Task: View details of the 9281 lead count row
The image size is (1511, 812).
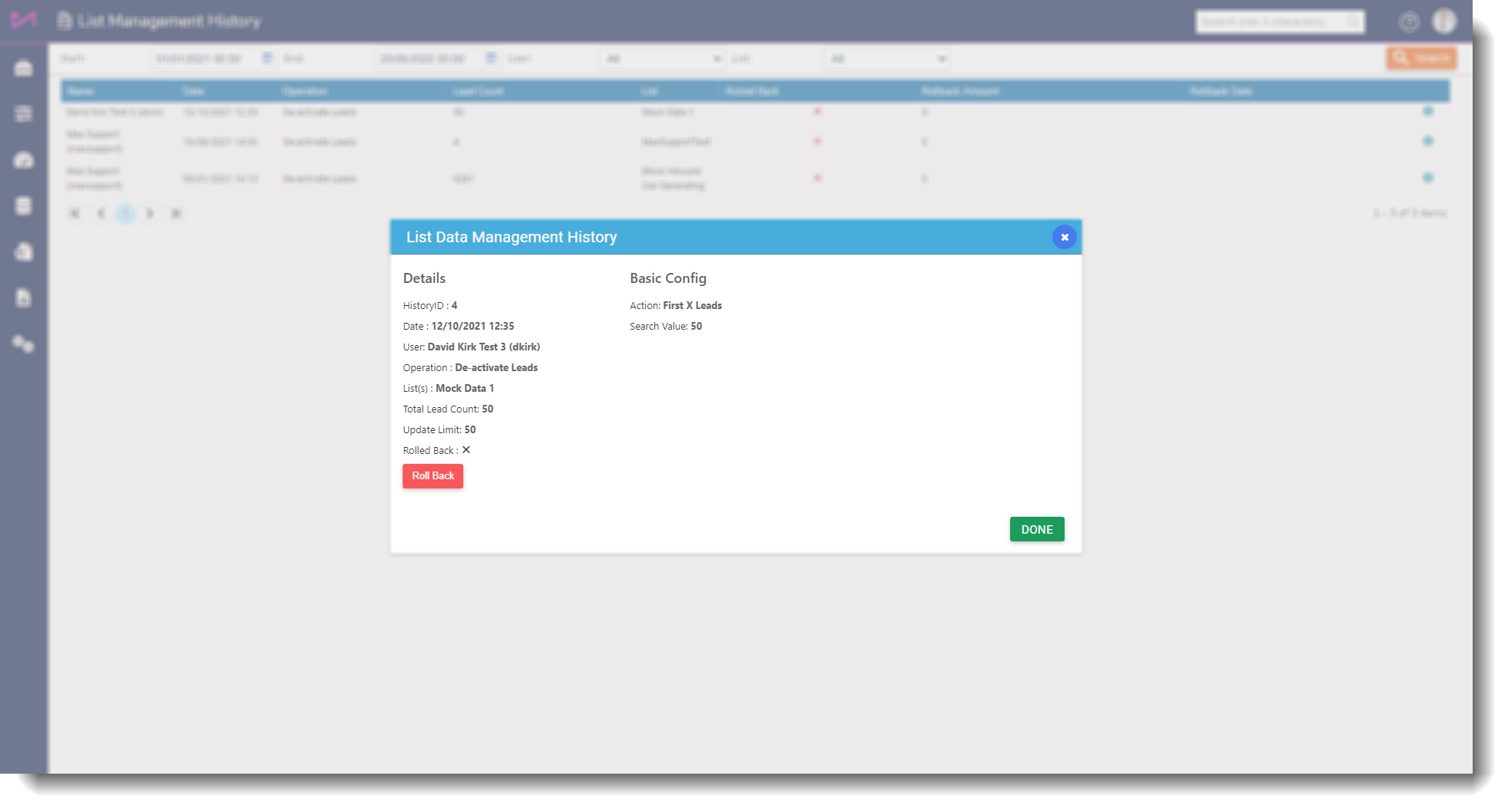Action: [x=1428, y=178]
